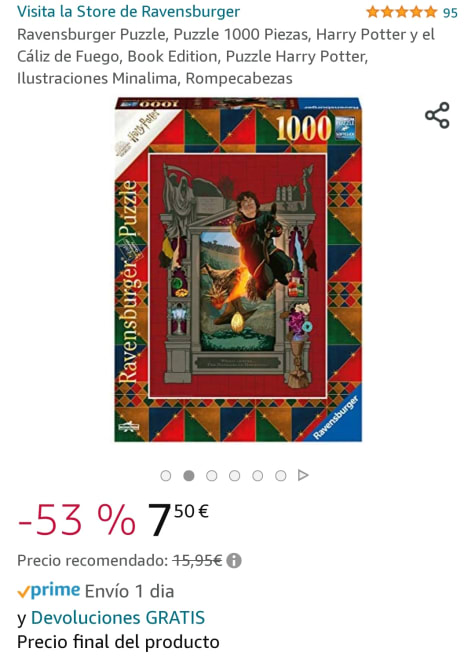Open the Devoluciones GRATIS link

[x=118, y=618]
